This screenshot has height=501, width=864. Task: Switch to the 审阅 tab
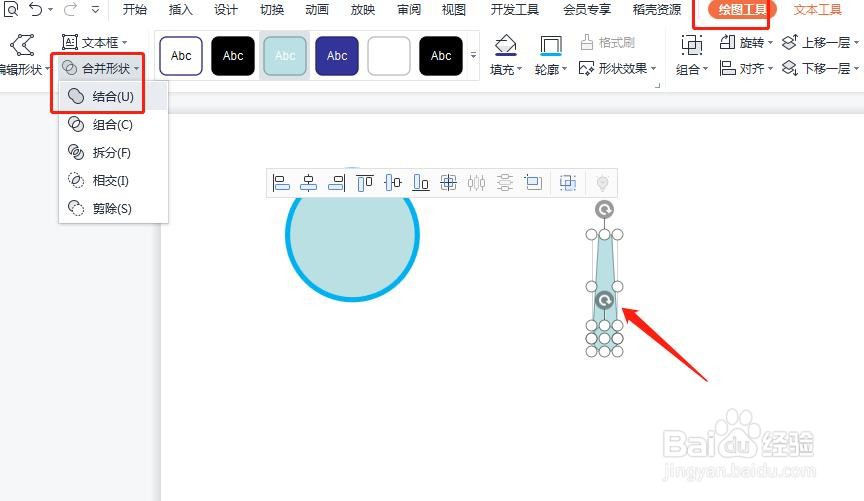tap(408, 9)
